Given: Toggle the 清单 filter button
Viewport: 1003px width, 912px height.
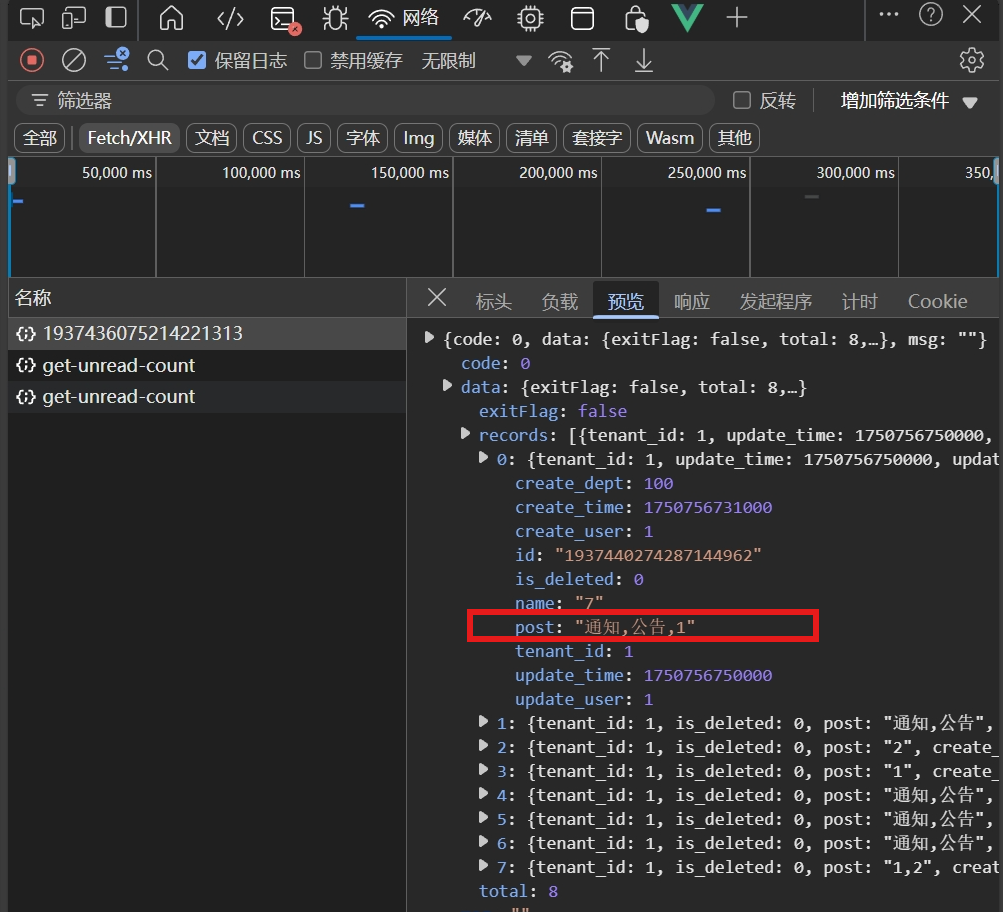Looking at the screenshot, I should 531,138.
